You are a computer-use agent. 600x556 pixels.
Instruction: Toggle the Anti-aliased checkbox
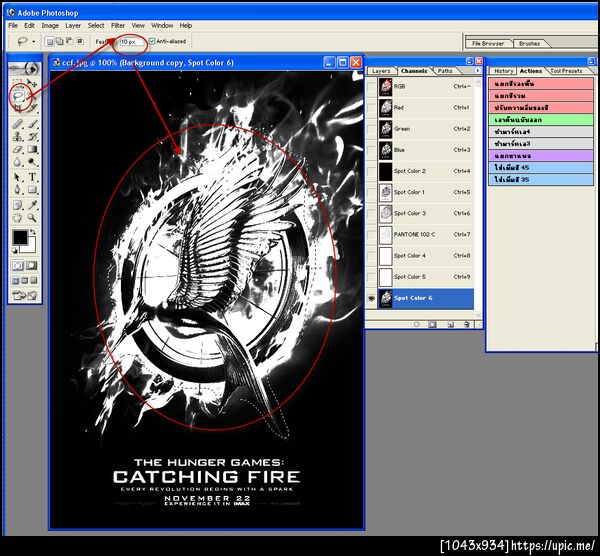tap(152, 41)
